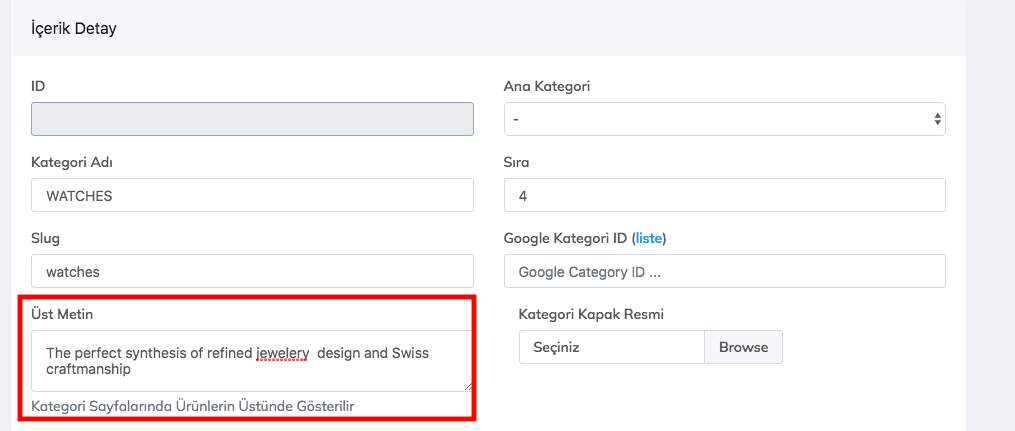1015x431 pixels.
Task: Focus the Kategori Adı field containing WATCHES
Action: click(252, 196)
